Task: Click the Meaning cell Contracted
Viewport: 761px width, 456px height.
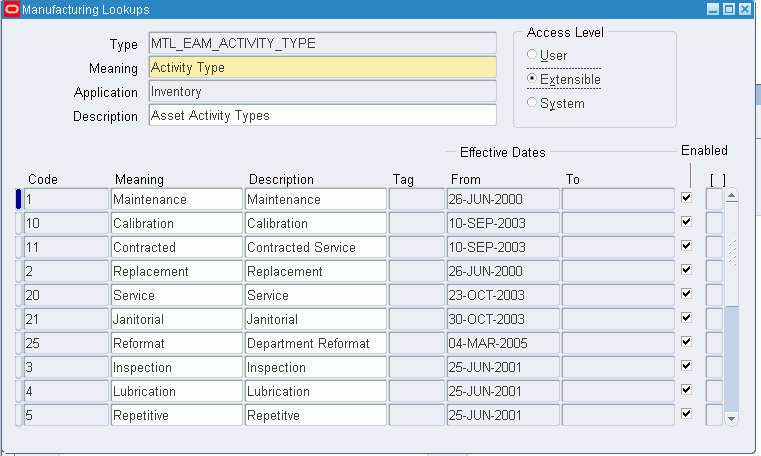Action: coord(177,247)
